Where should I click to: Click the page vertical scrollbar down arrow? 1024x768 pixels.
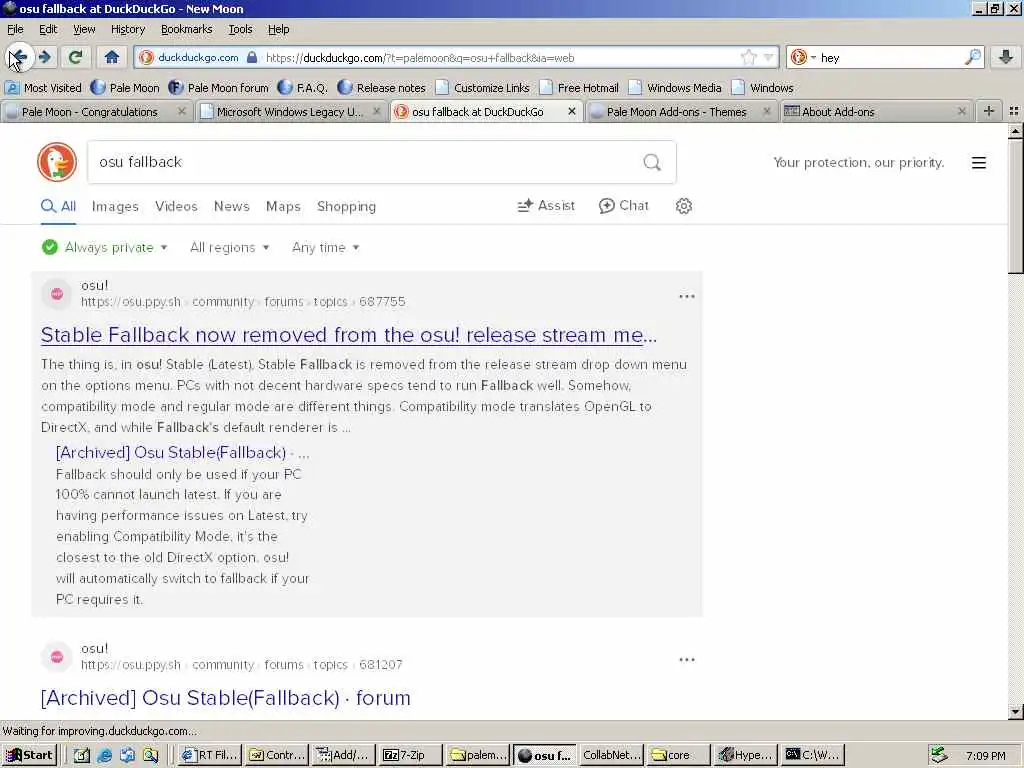point(1015,712)
